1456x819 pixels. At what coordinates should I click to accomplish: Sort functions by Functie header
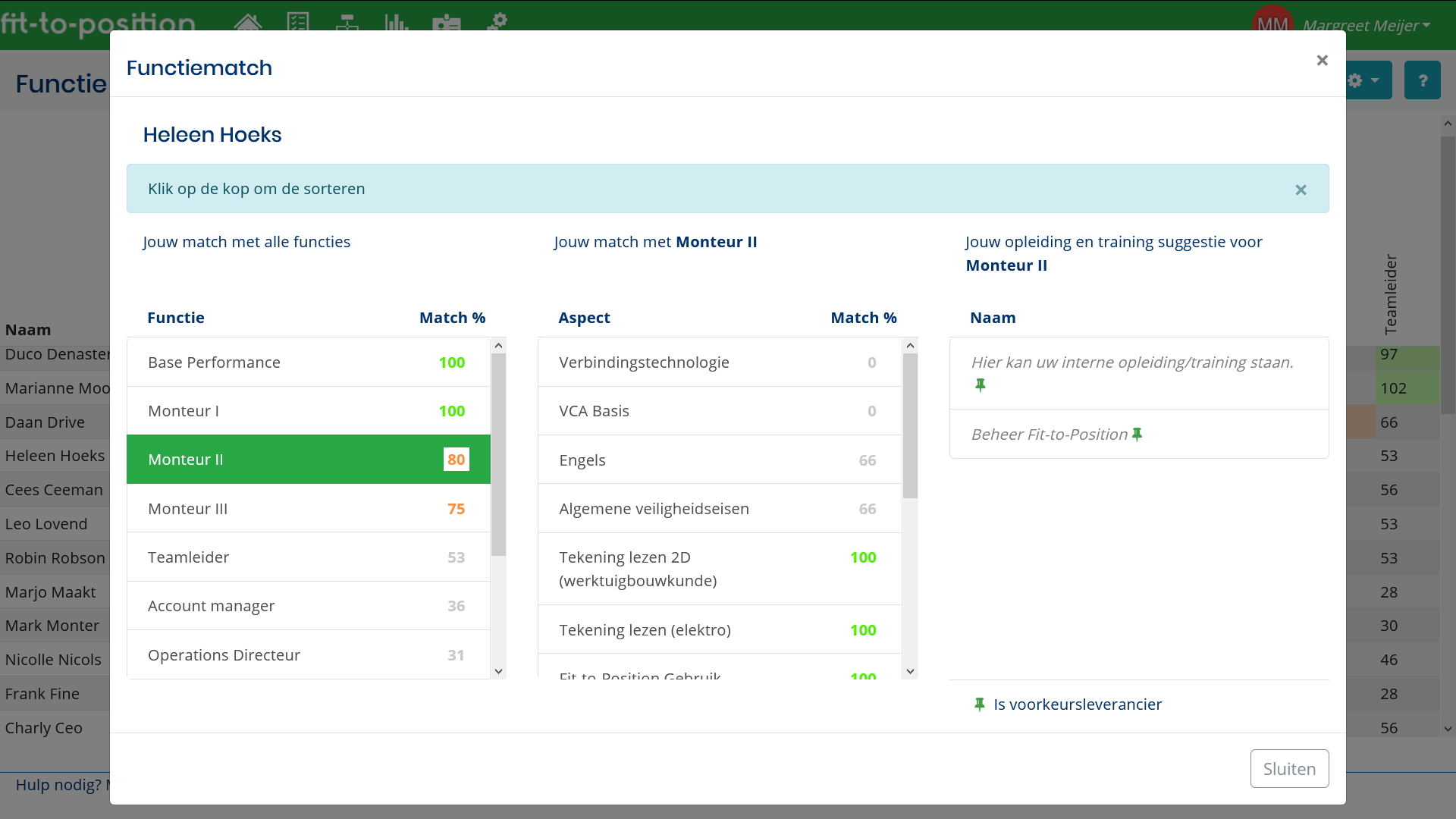click(176, 318)
